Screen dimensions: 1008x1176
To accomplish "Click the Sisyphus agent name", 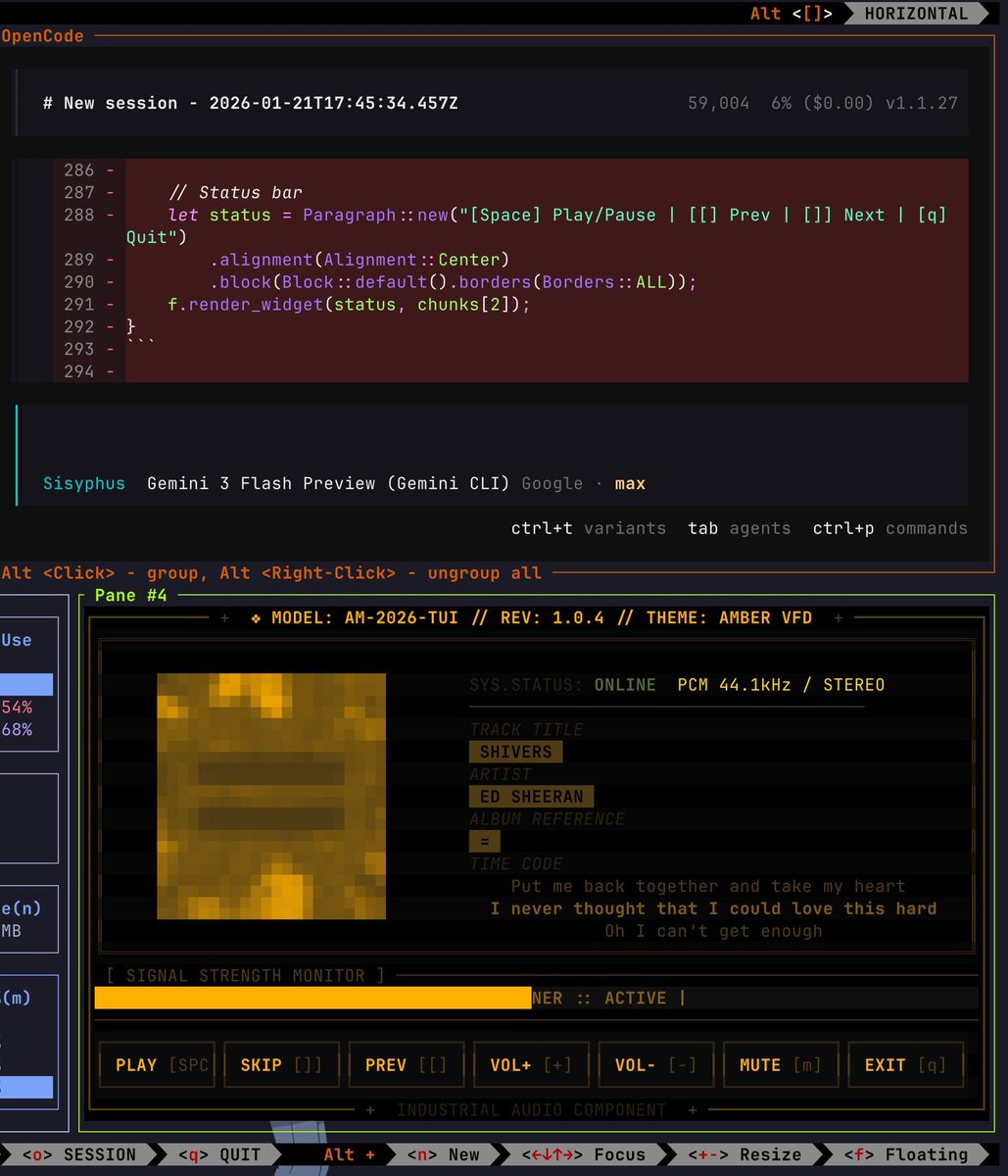I will [x=84, y=483].
